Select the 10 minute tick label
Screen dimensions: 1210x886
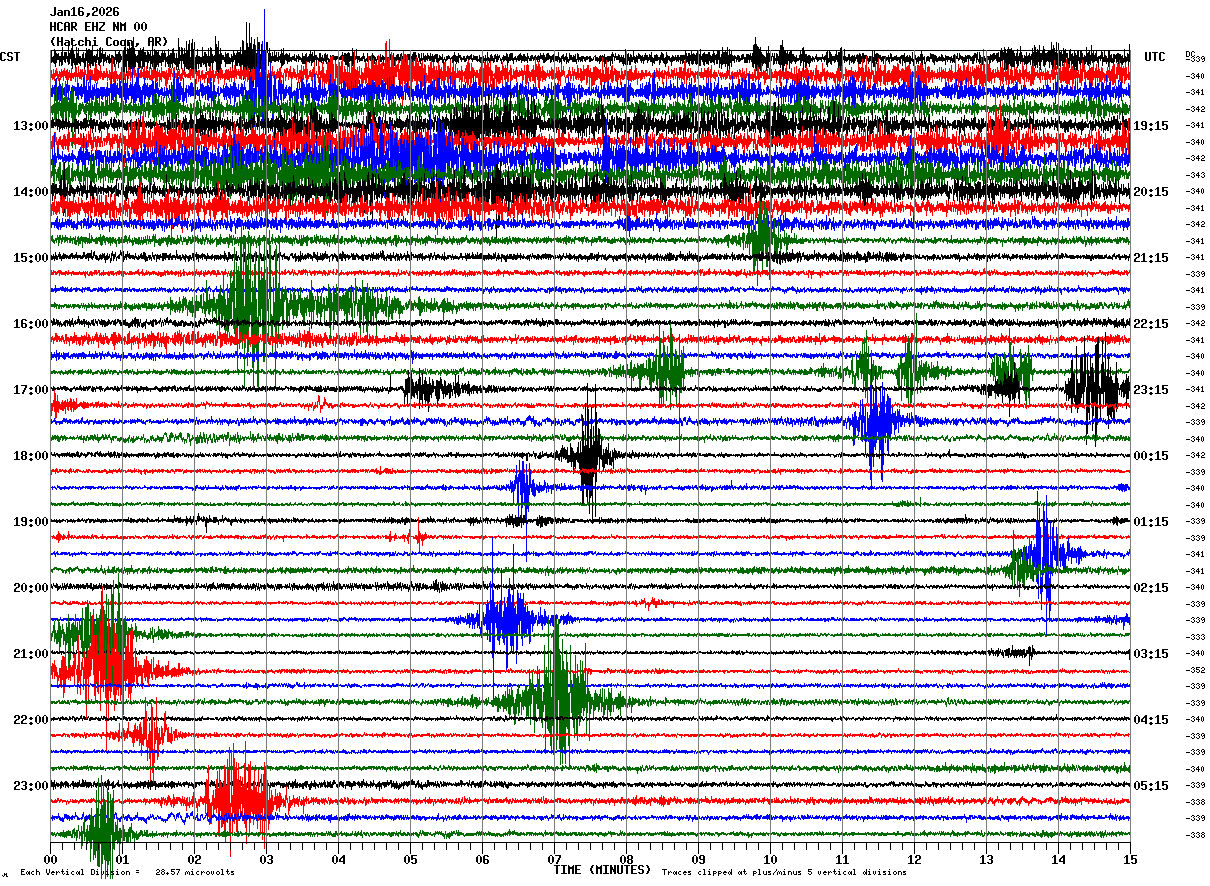(x=770, y=860)
